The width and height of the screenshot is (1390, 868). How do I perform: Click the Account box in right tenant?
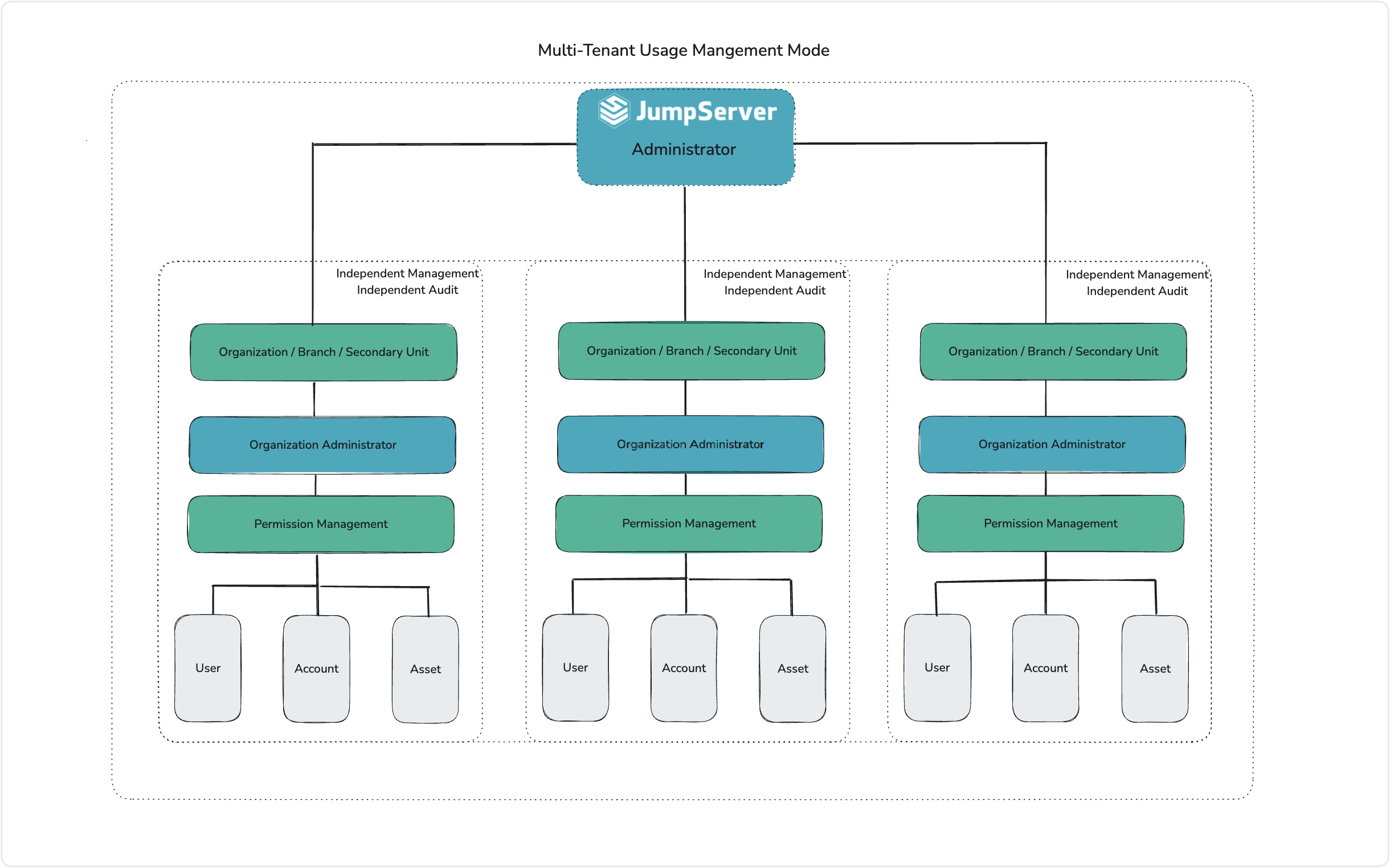1045,668
